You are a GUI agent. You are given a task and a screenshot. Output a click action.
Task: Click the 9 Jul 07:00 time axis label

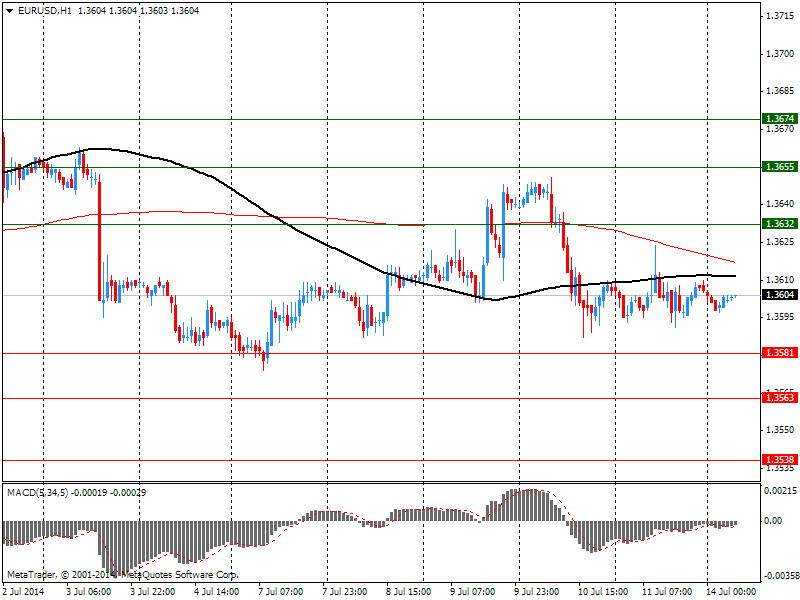[472, 592]
